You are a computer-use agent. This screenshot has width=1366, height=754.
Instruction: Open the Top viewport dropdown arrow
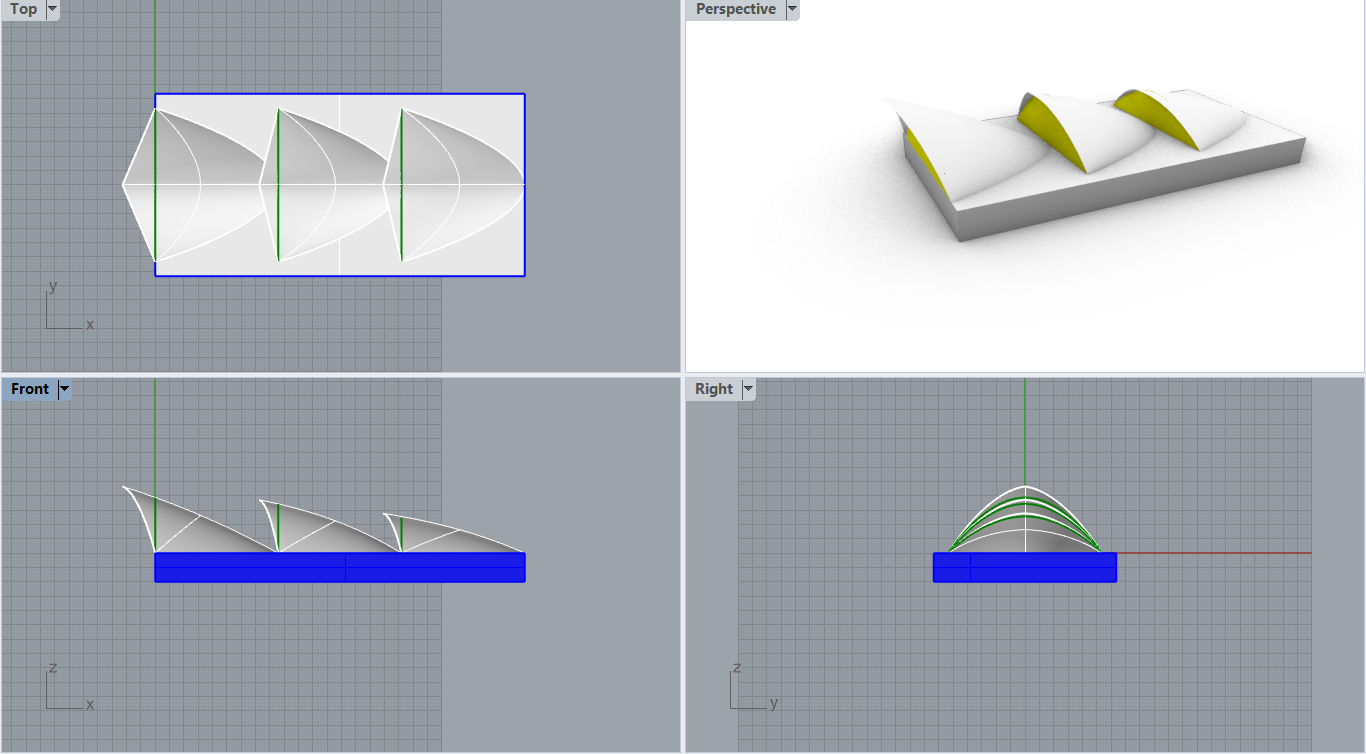[x=52, y=10]
